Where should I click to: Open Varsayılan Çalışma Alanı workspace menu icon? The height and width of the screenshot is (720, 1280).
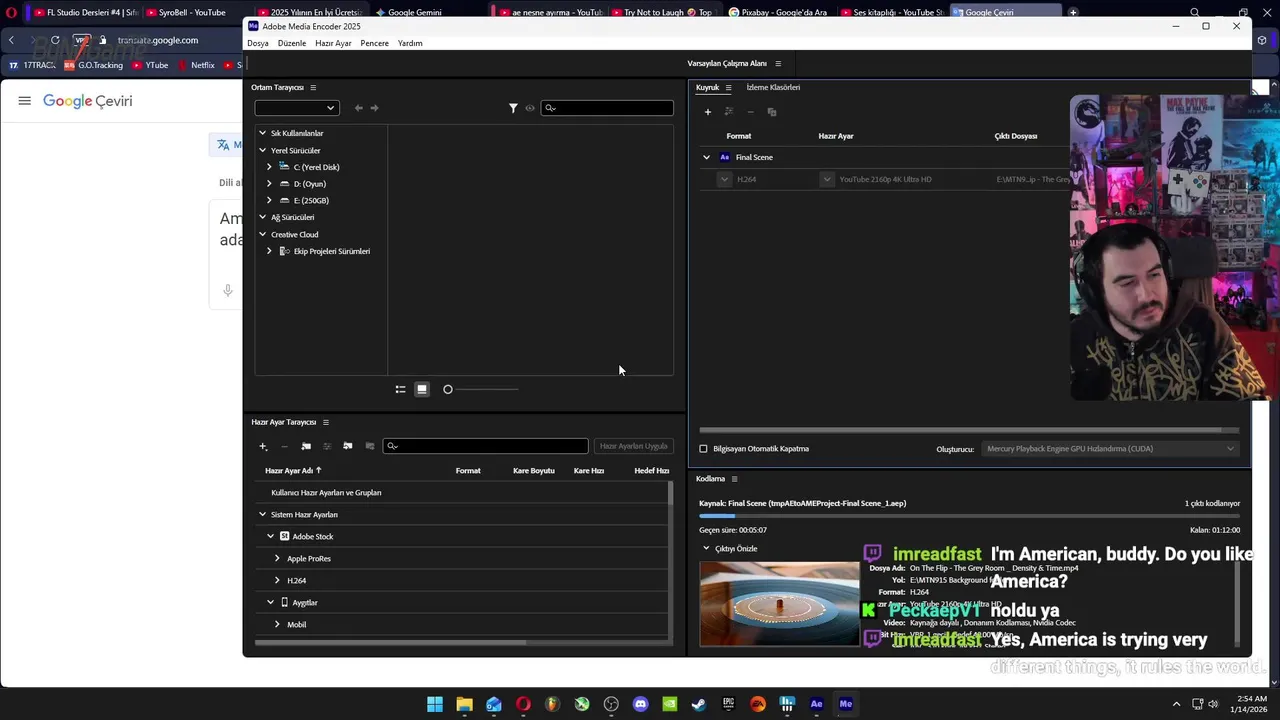click(x=778, y=64)
